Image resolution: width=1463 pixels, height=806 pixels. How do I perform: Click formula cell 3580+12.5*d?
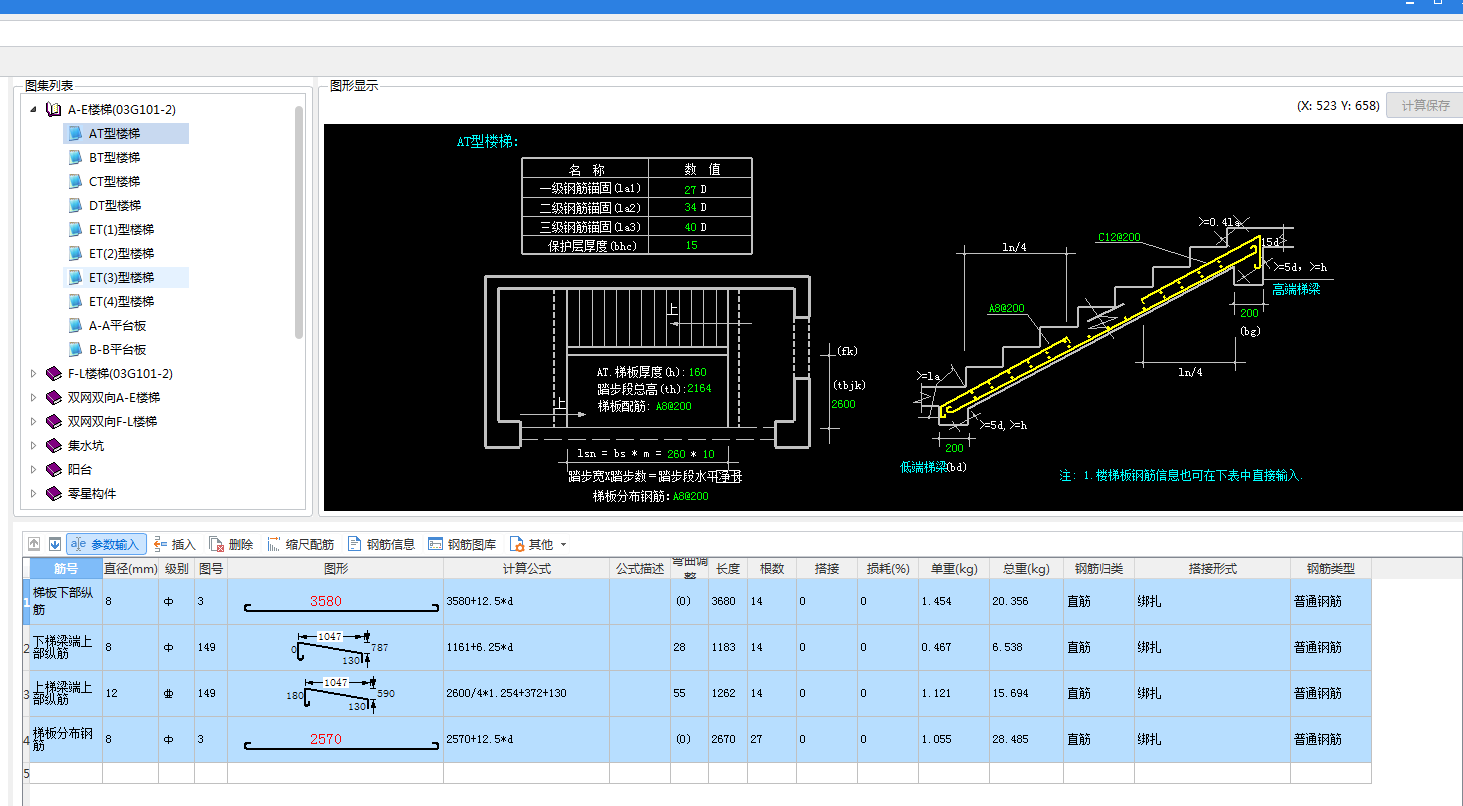pos(526,602)
